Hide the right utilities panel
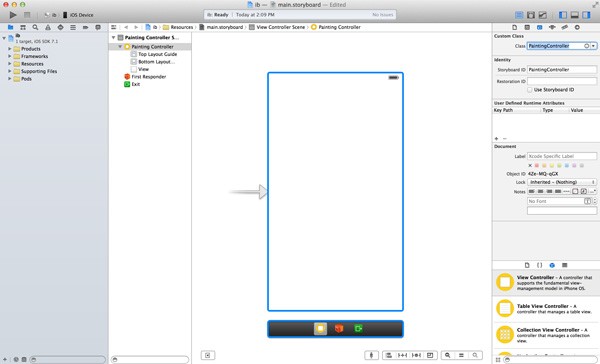600x364 pixels. (586, 15)
